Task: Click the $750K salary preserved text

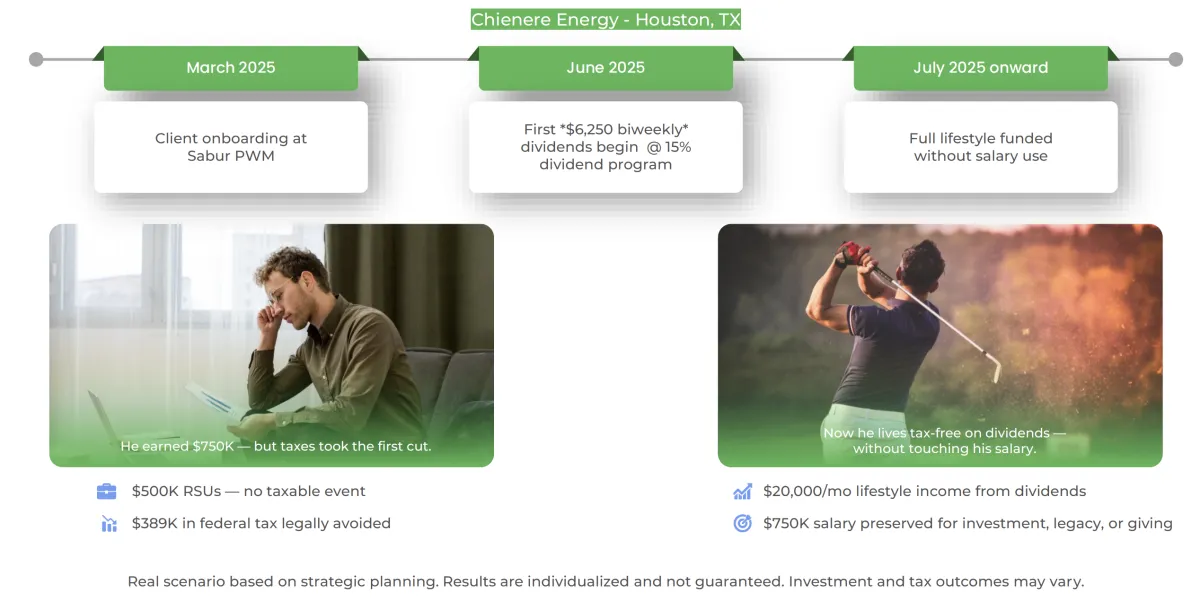Action: [967, 523]
